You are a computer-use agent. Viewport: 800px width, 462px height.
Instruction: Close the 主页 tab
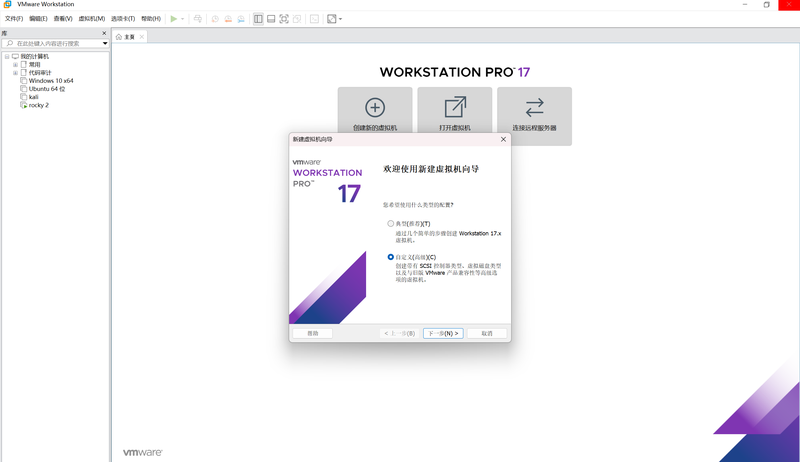point(142,37)
